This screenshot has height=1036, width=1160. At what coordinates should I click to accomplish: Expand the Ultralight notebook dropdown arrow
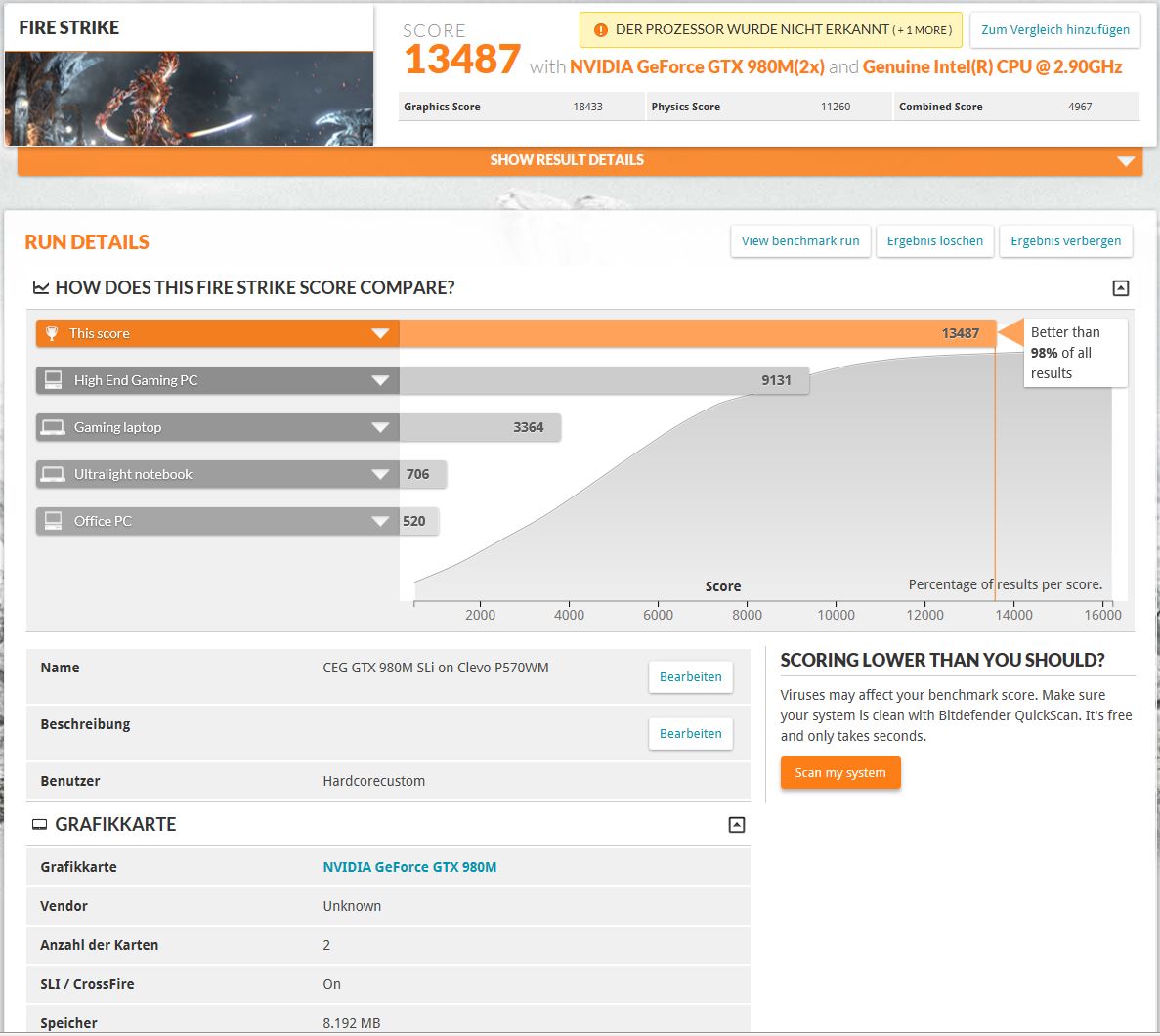pos(380,474)
